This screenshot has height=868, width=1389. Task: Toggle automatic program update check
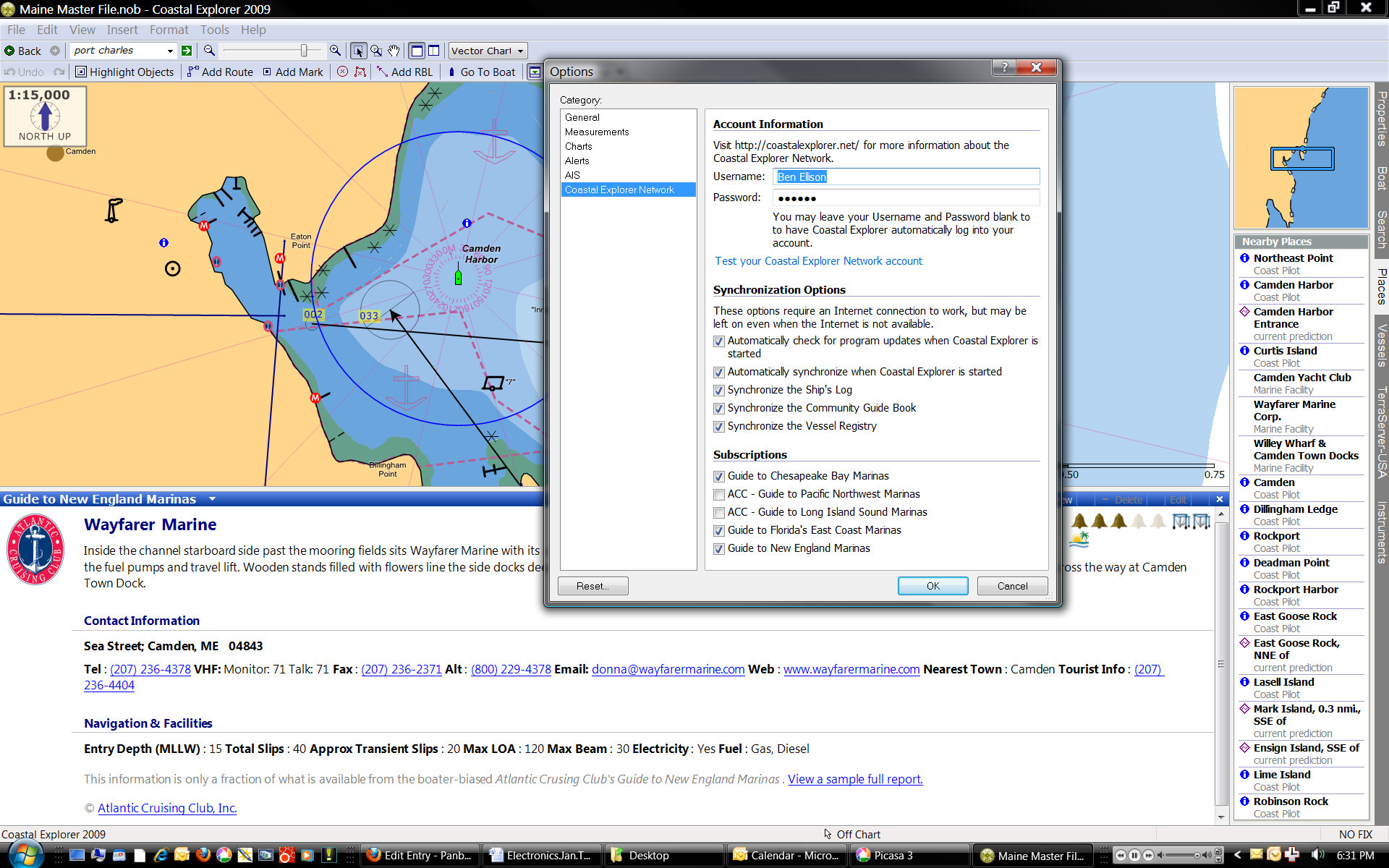718,341
